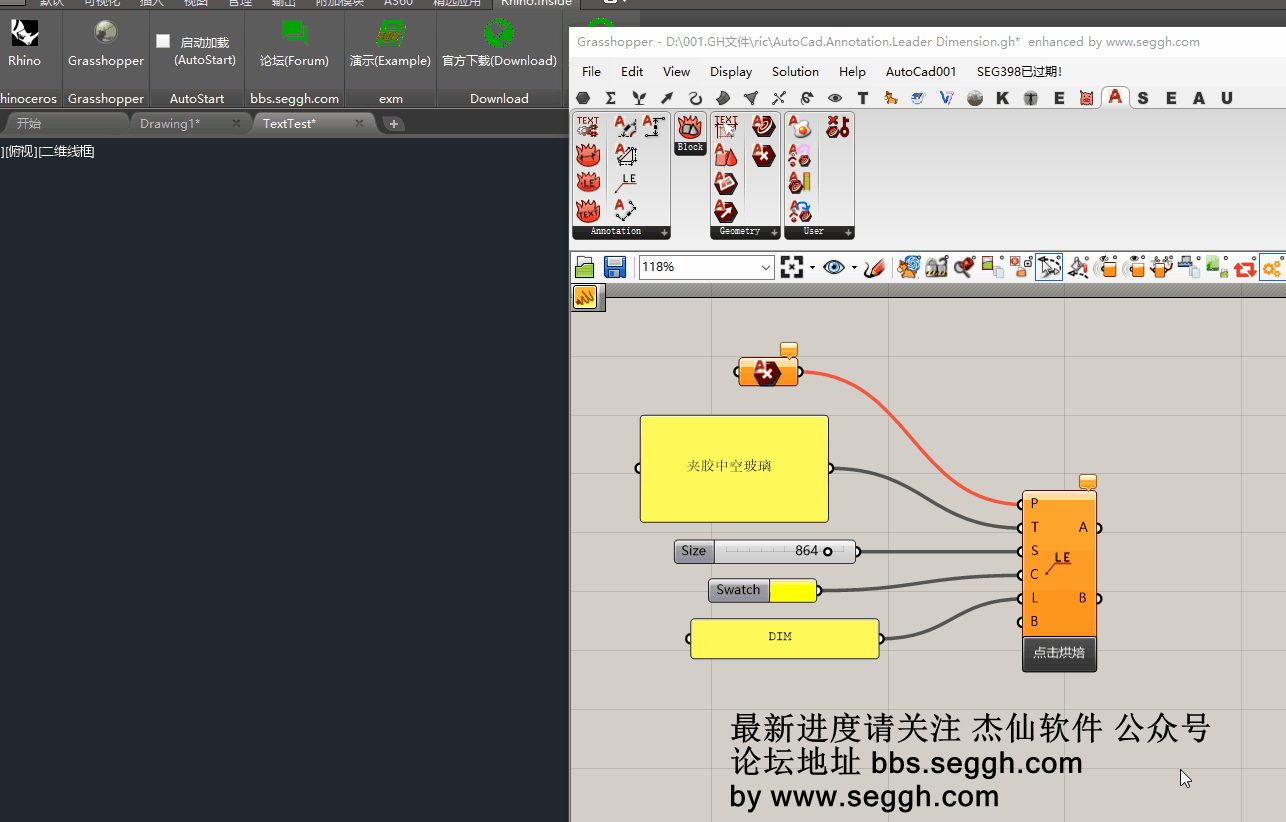Save the document with the floppy disk icon
The width and height of the screenshot is (1286, 822).
click(615, 267)
